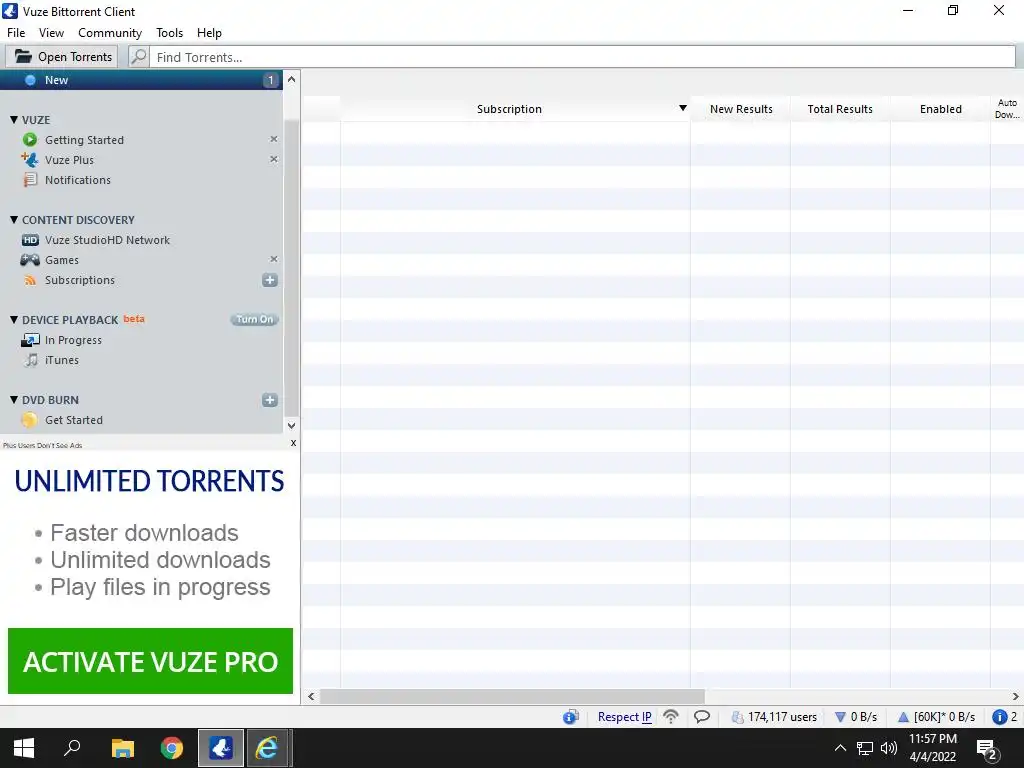Click sidebar scrollbar down arrow
Screen dimensions: 1024x768
291,425
